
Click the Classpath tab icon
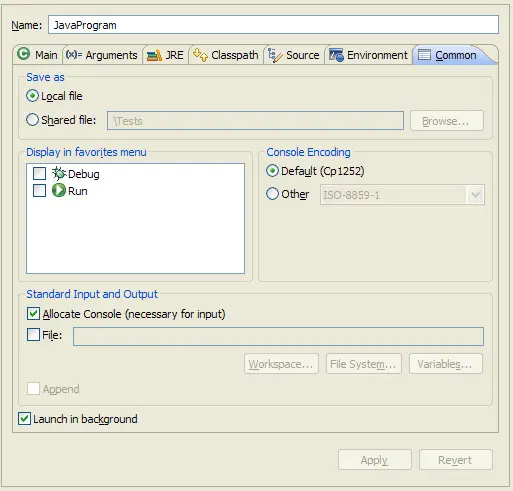200,55
